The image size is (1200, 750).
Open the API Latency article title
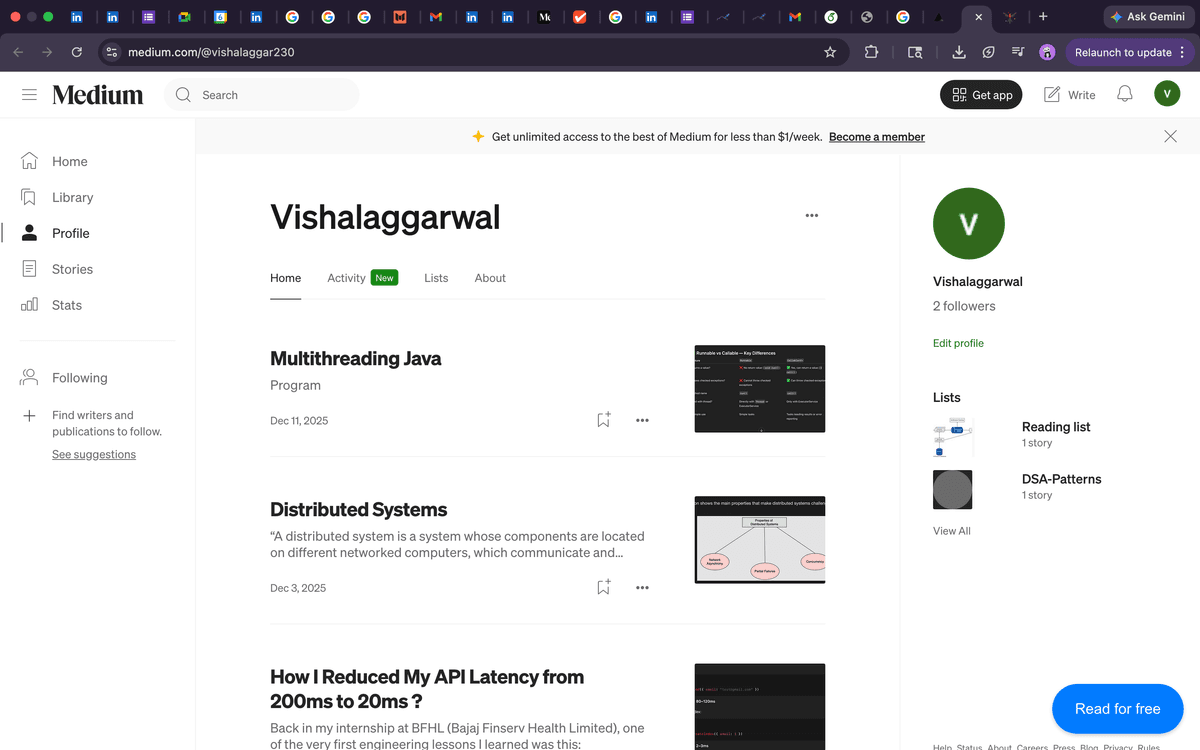coord(427,689)
